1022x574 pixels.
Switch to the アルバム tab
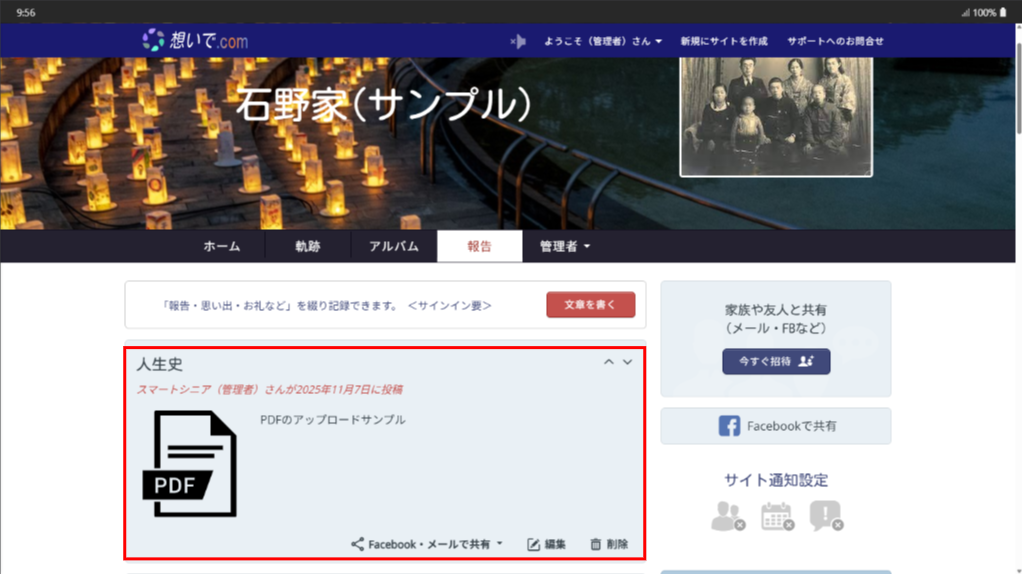click(x=394, y=246)
